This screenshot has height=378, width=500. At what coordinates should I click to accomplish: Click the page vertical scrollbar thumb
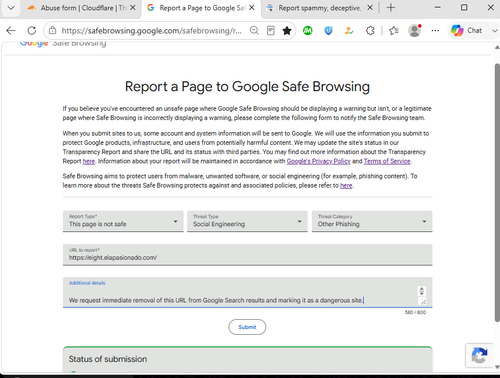pos(497,193)
